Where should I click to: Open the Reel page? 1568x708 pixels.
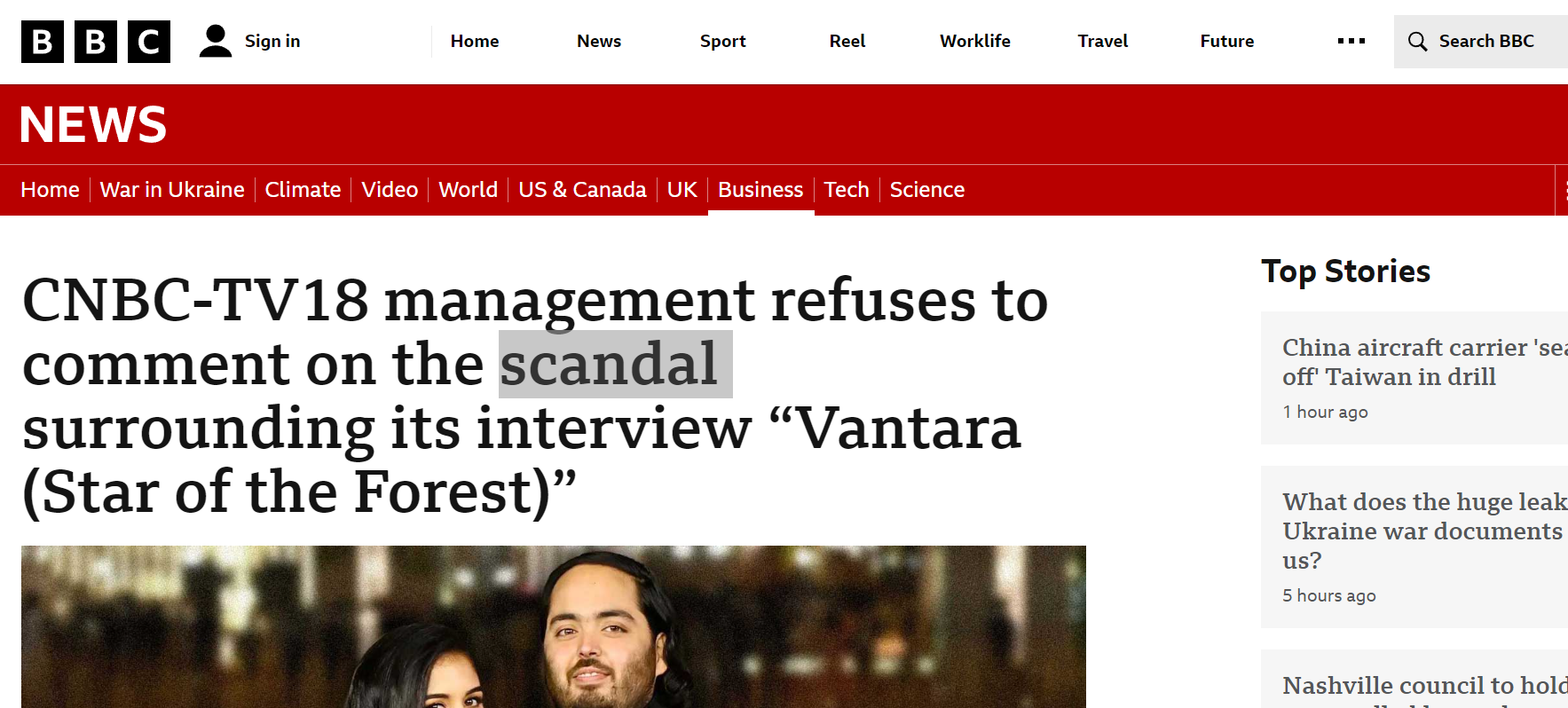tap(847, 42)
